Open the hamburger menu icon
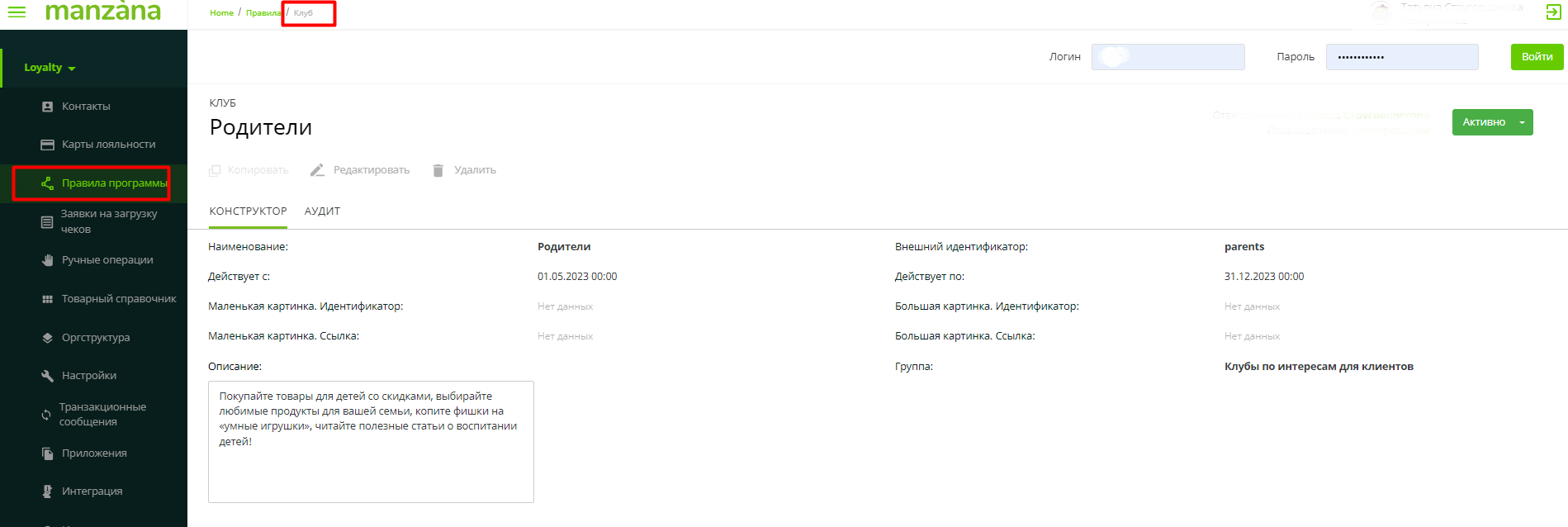Viewport: 1568px width, 527px height. [x=17, y=12]
